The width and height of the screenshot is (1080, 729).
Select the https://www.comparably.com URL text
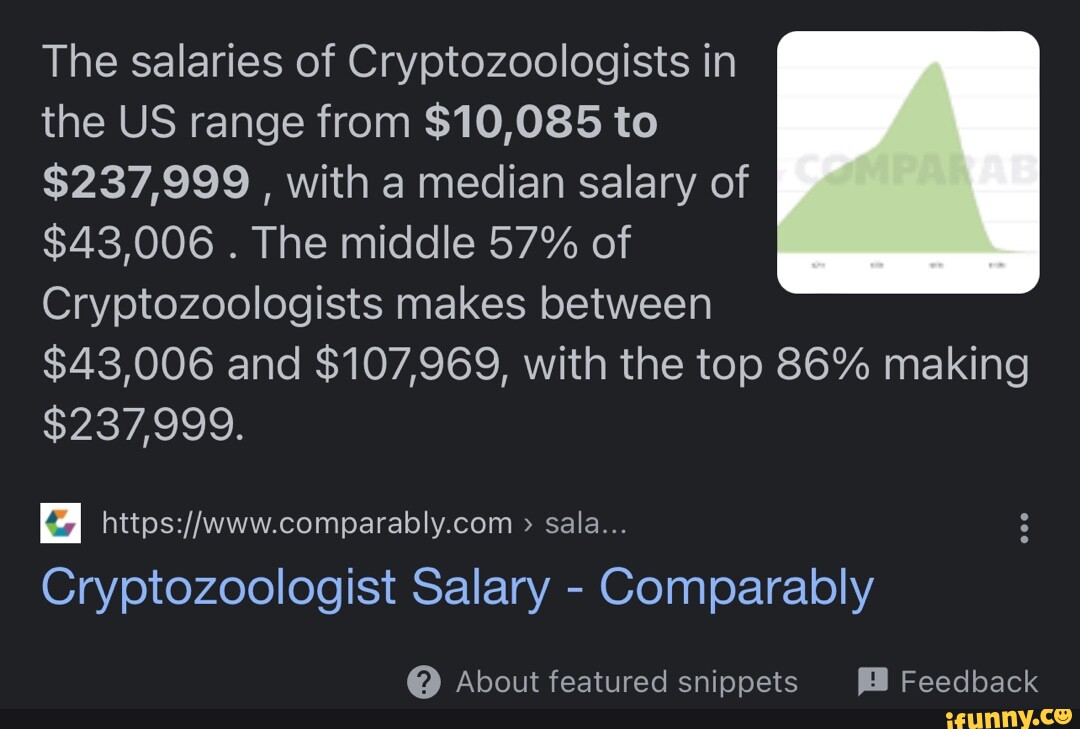(305, 522)
